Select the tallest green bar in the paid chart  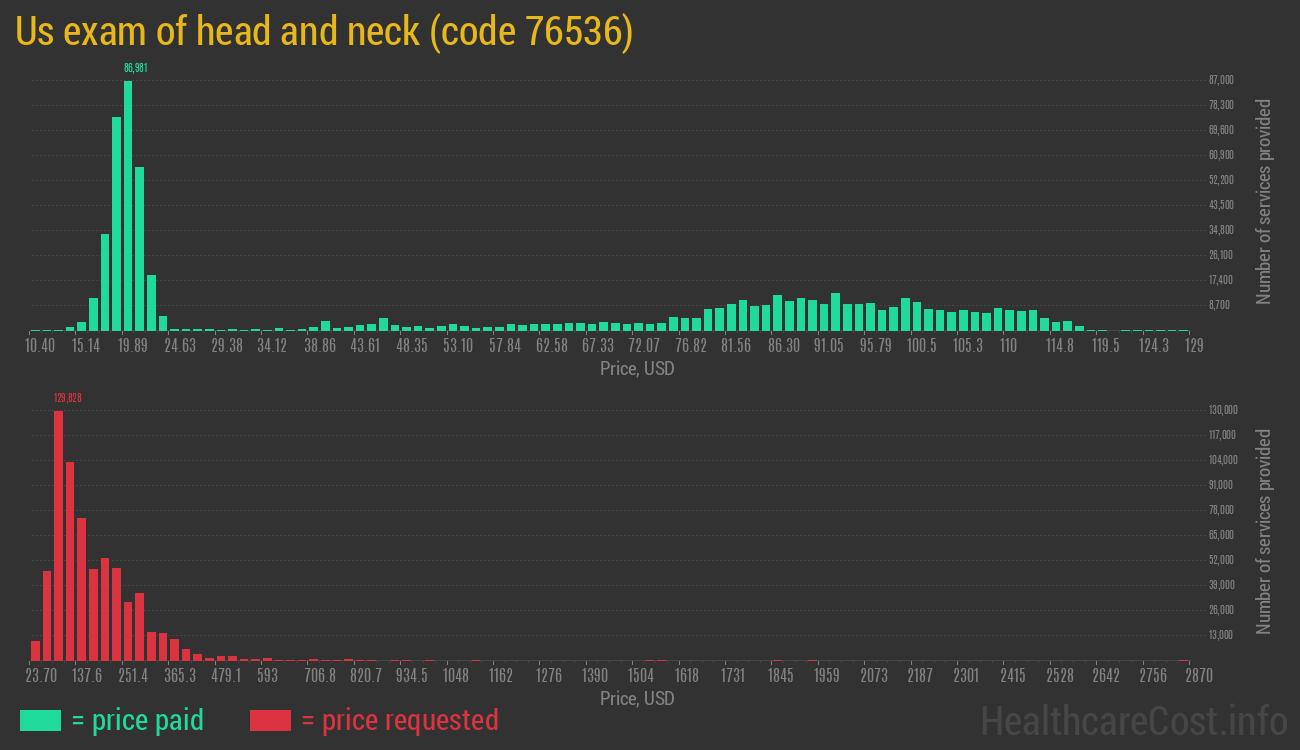[x=128, y=205]
